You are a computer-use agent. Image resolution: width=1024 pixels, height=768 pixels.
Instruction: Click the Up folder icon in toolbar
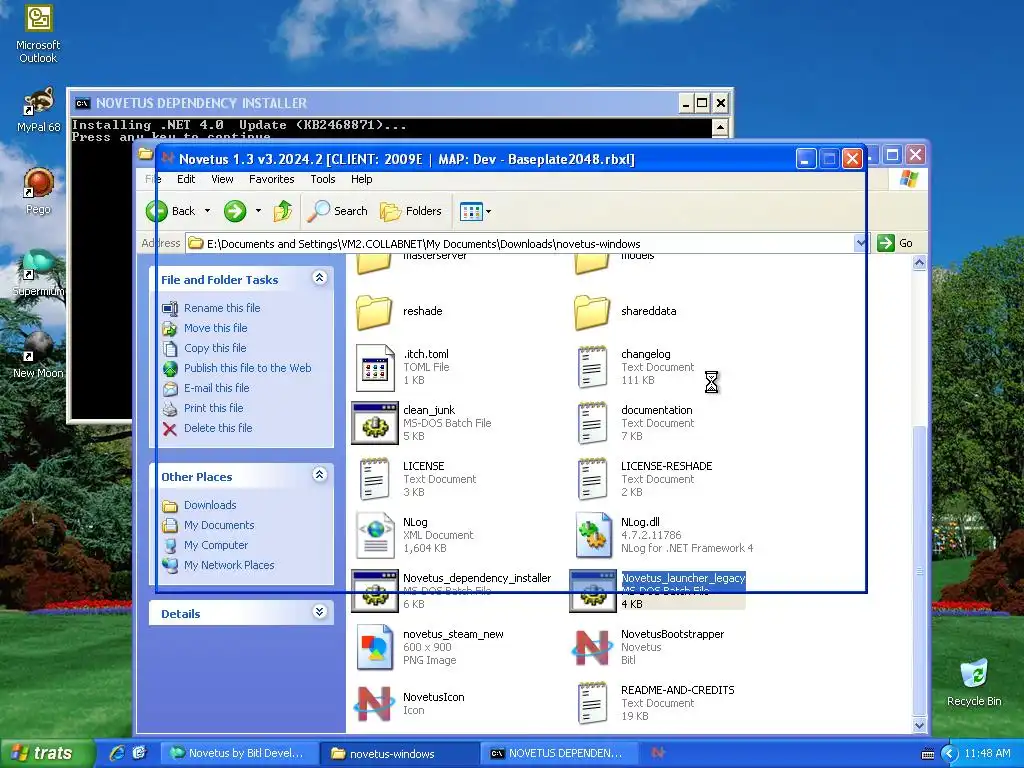[283, 211]
